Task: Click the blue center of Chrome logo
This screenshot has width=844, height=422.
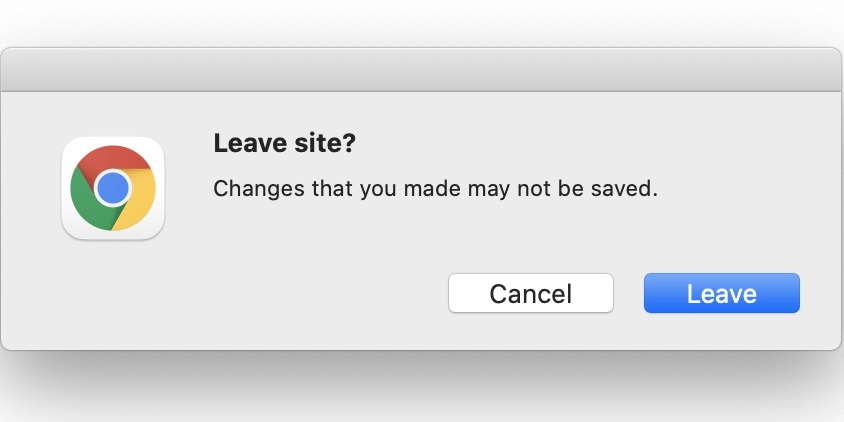Action: tap(113, 188)
